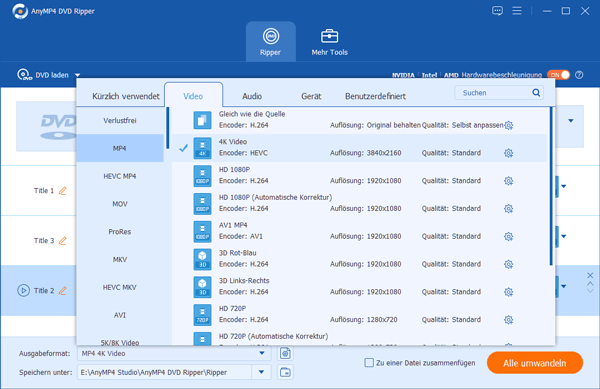The width and height of the screenshot is (600, 389).
Task: Open the hardware acceleration help icon
Action: tap(579, 75)
